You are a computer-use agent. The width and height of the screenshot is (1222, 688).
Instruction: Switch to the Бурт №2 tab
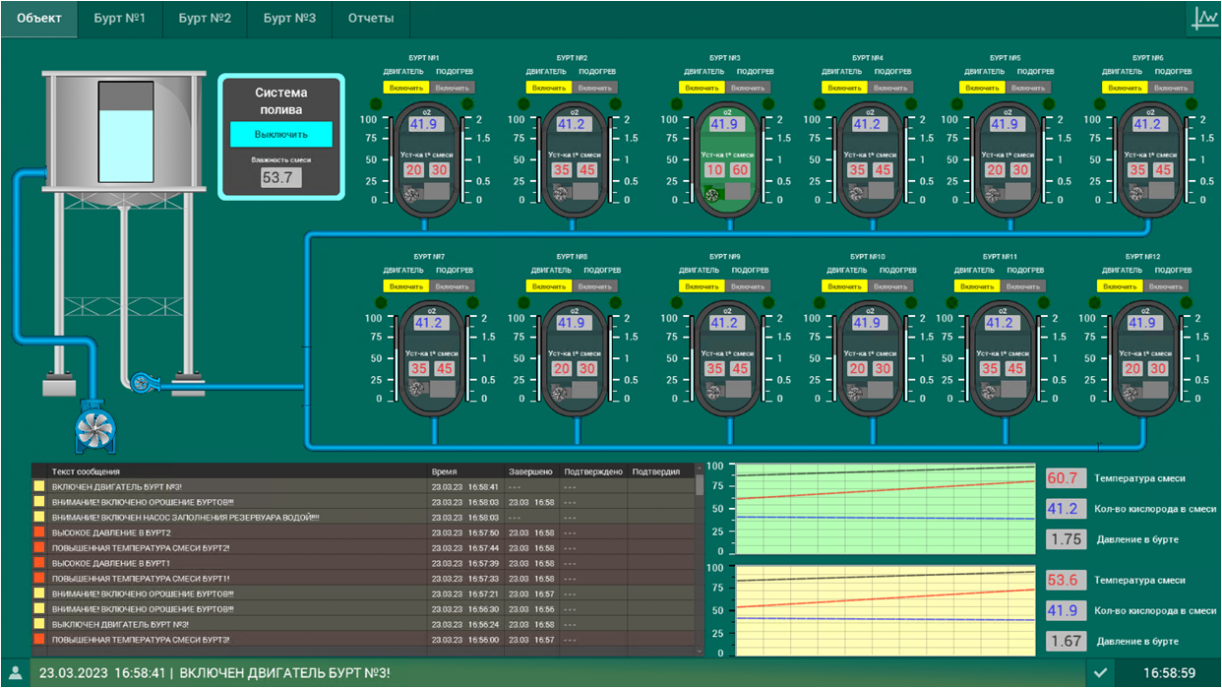pos(205,18)
